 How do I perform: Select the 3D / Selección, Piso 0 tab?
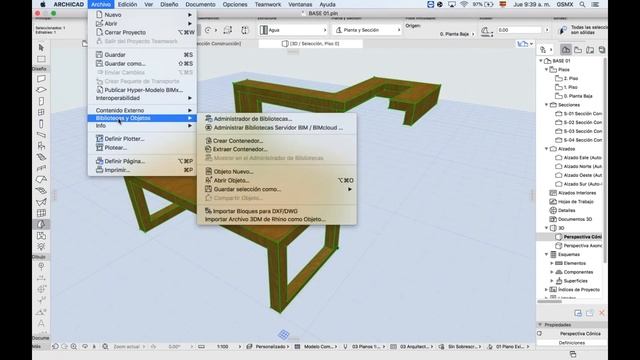pos(310,43)
